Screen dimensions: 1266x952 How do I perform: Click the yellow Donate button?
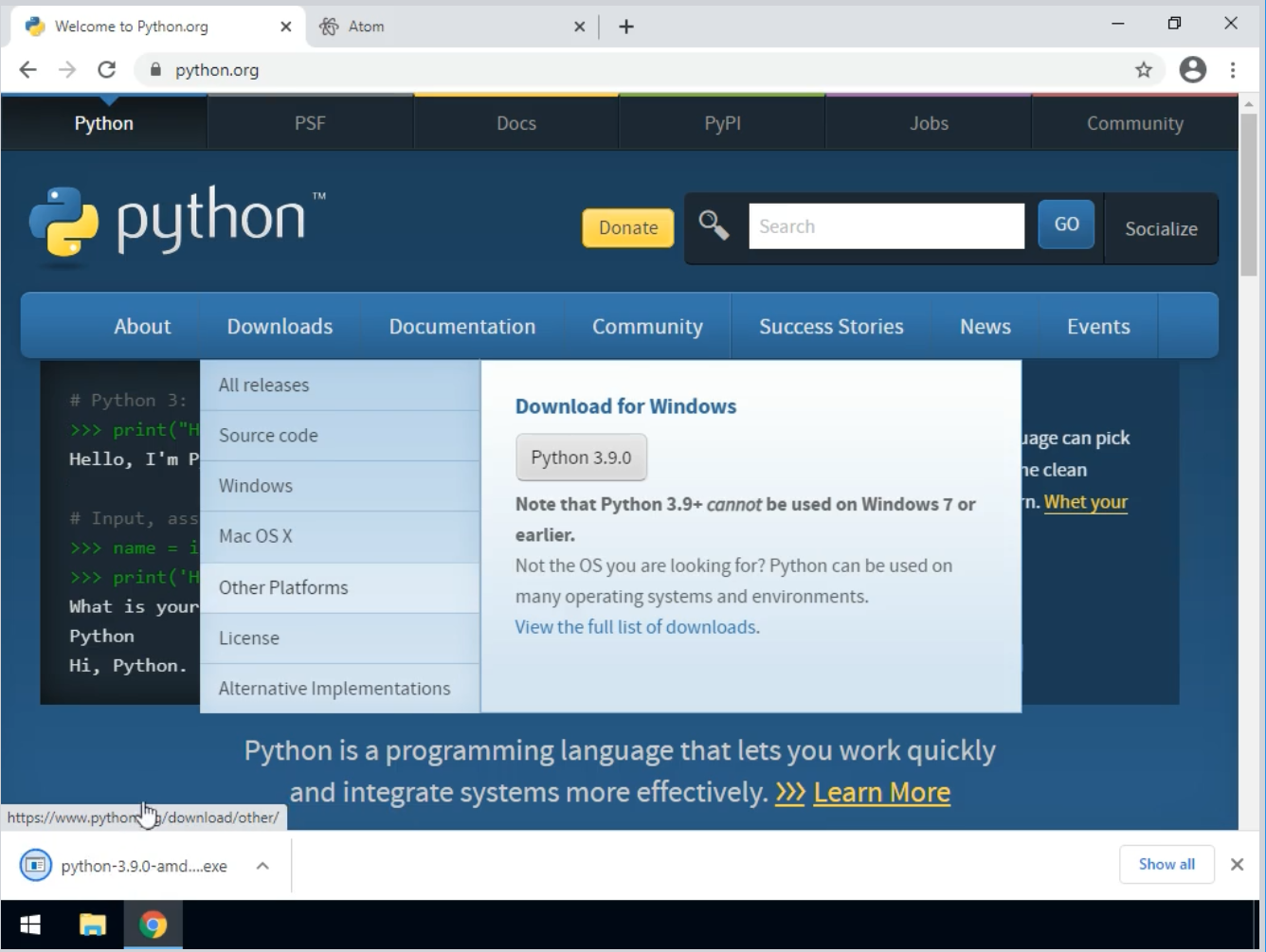[628, 227]
